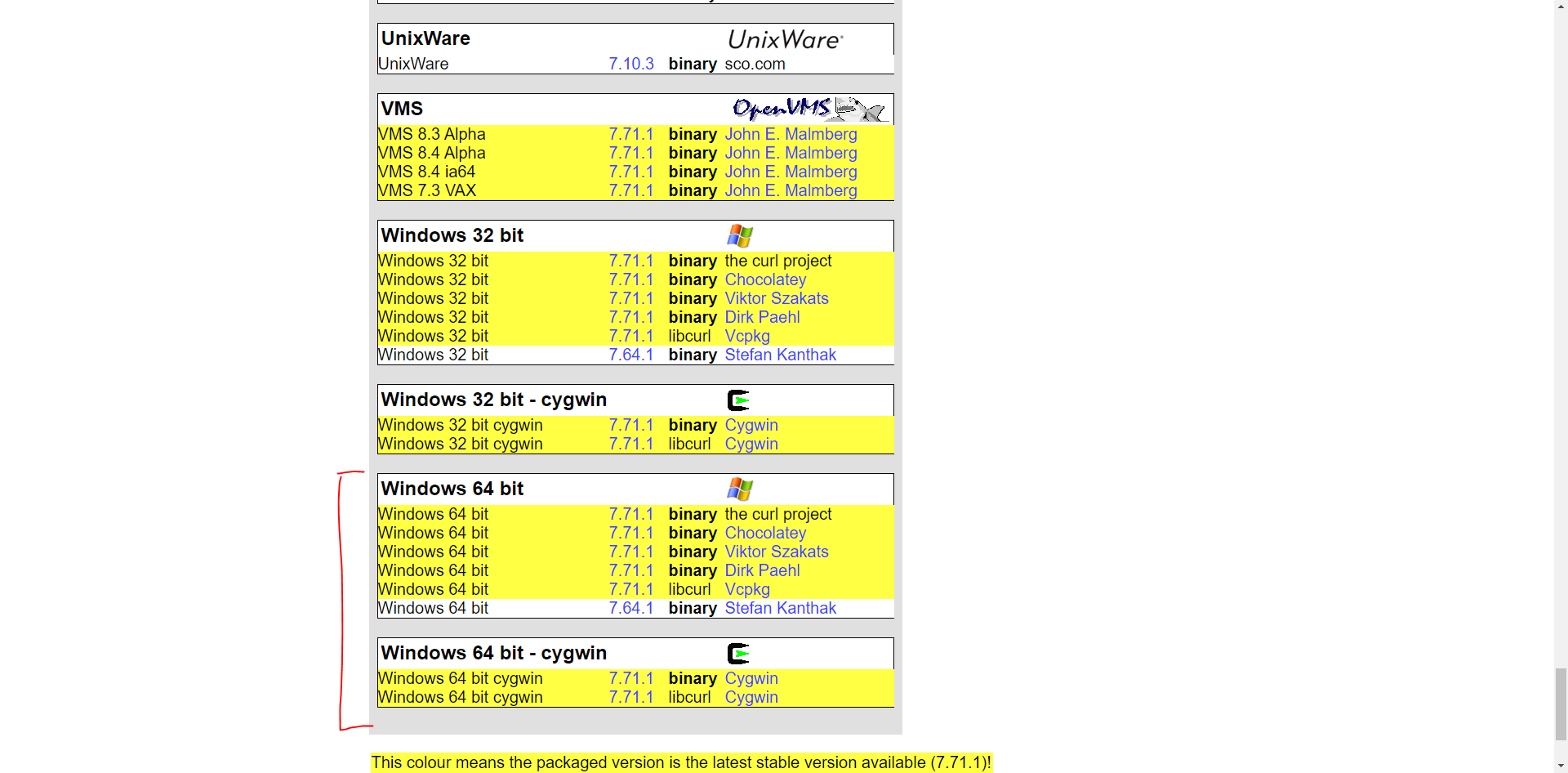
Task: Click the UnixWare logo image
Action: click(x=785, y=39)
